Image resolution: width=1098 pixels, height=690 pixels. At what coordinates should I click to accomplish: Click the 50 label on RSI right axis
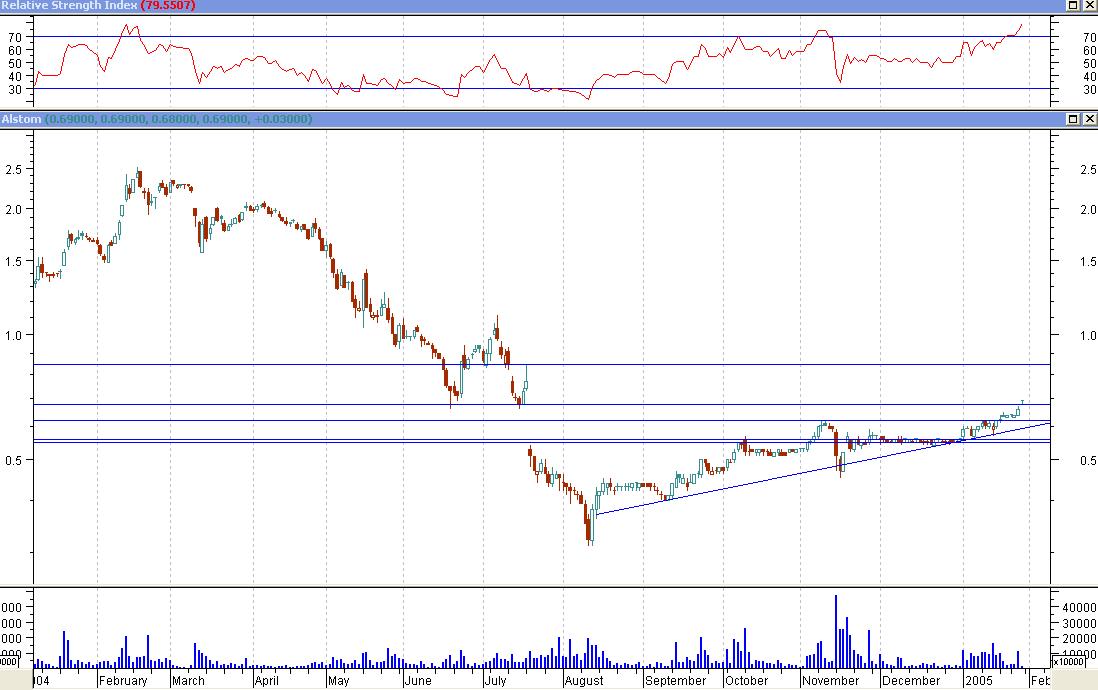coord(1090,64)
